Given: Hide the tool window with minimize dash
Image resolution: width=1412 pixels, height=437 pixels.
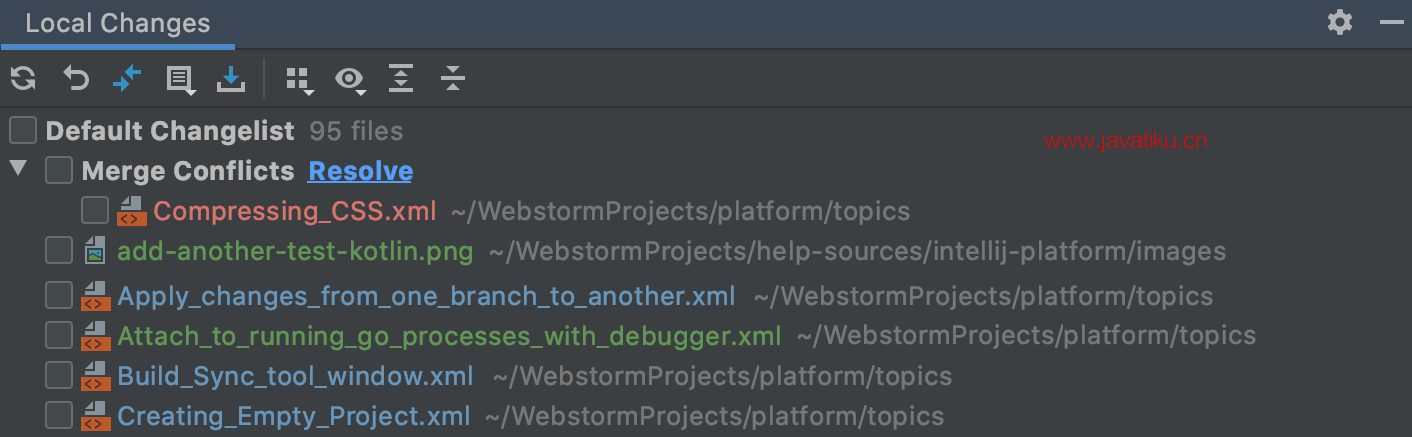Looking at the screenshot, I should pyautogui.click(x=1392, y=22).
